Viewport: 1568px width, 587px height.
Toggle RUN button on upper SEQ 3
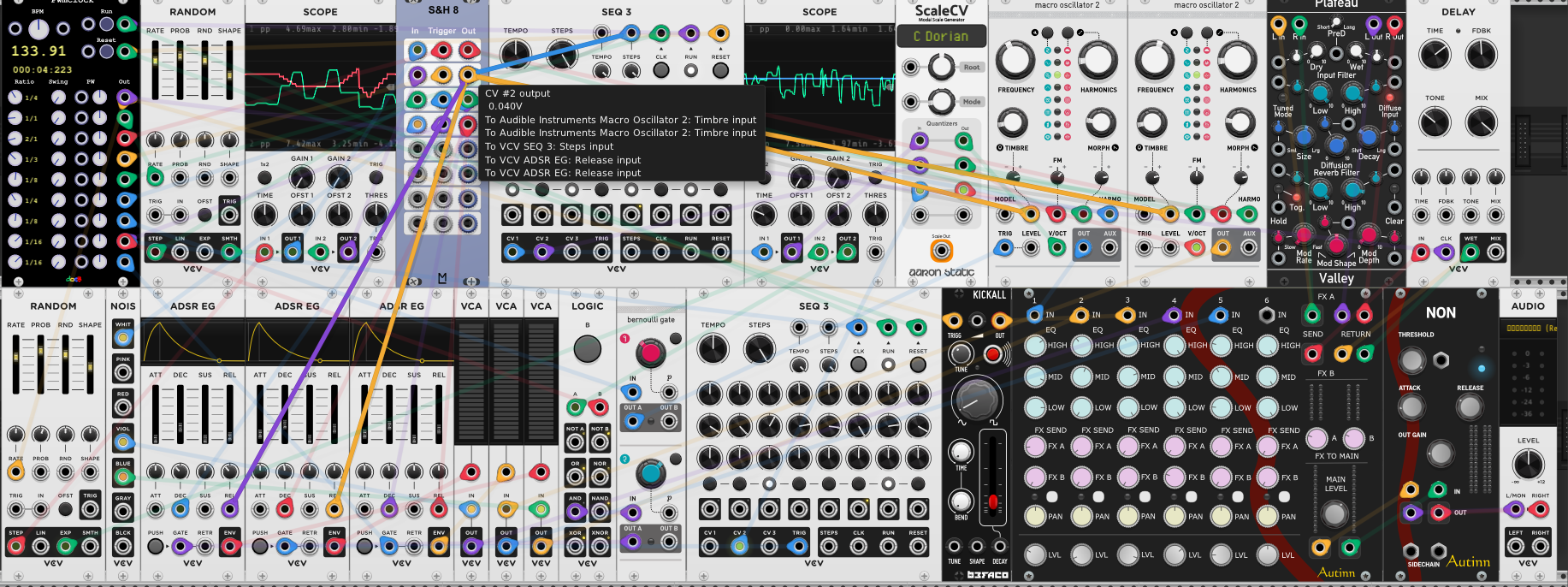(x=690, y=70)
